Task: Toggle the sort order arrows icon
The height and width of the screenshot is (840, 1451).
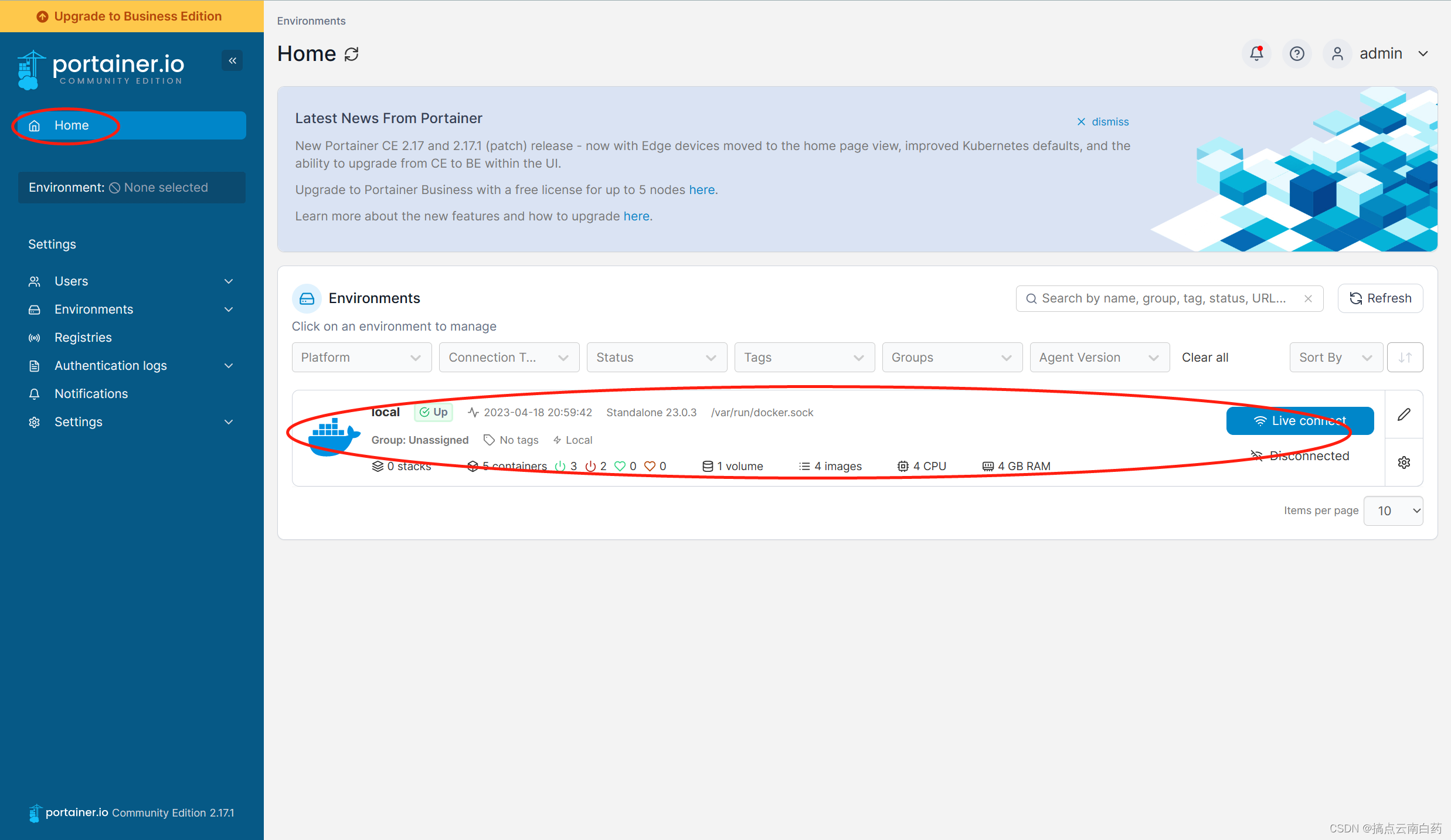Action: click(1405, 358)
